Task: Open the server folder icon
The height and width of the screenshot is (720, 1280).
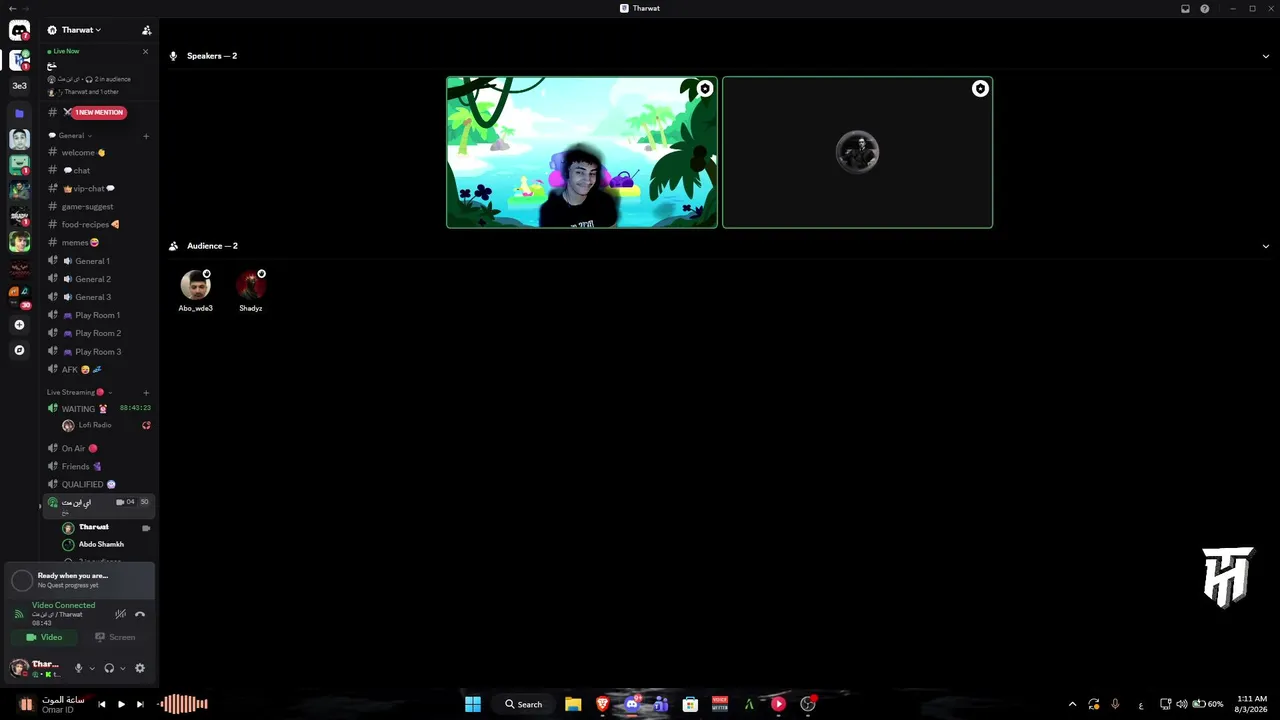Action: click(x=19, y=113)
